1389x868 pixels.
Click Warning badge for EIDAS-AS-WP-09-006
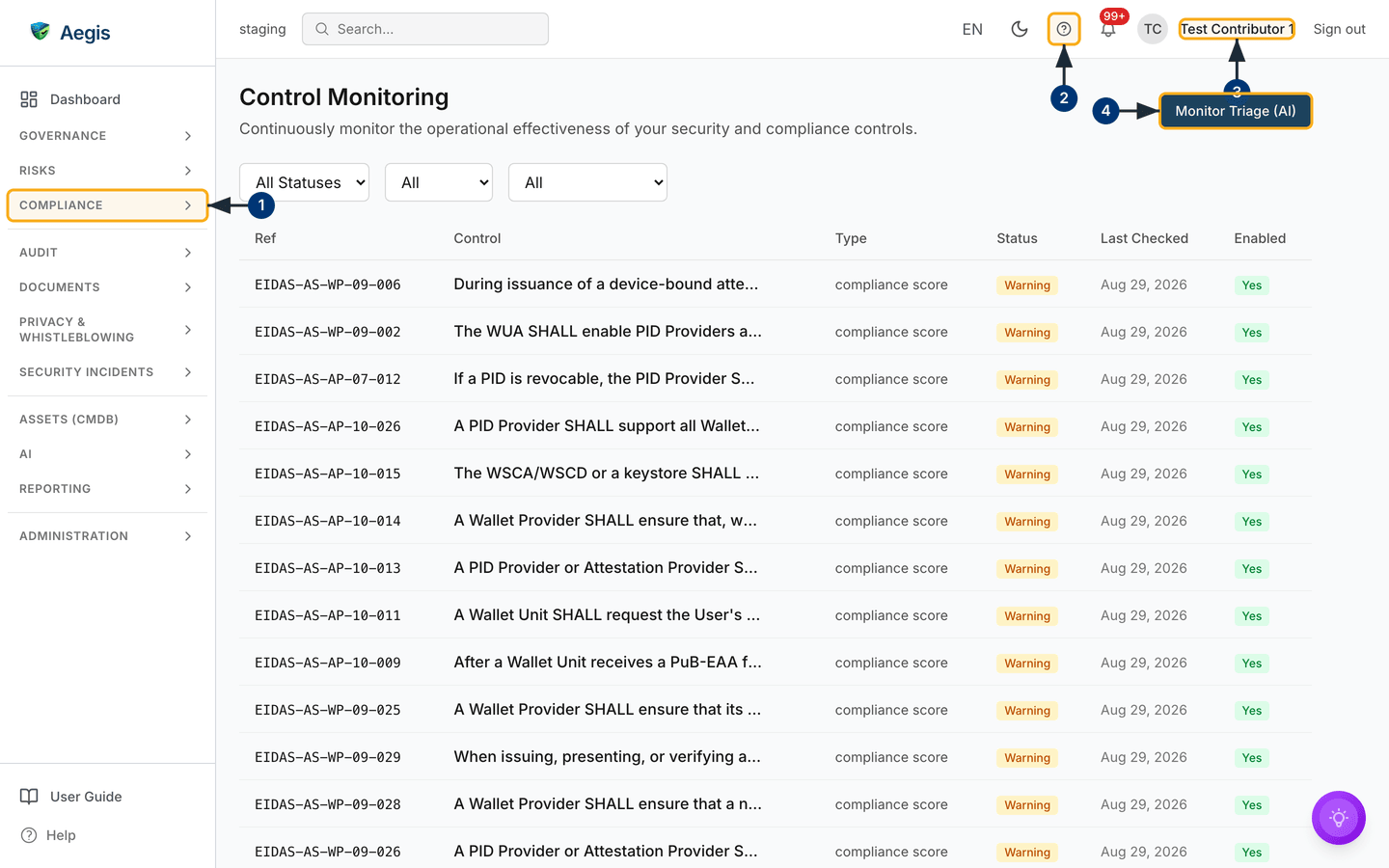pyautogui.click(x=1027, y=285)
